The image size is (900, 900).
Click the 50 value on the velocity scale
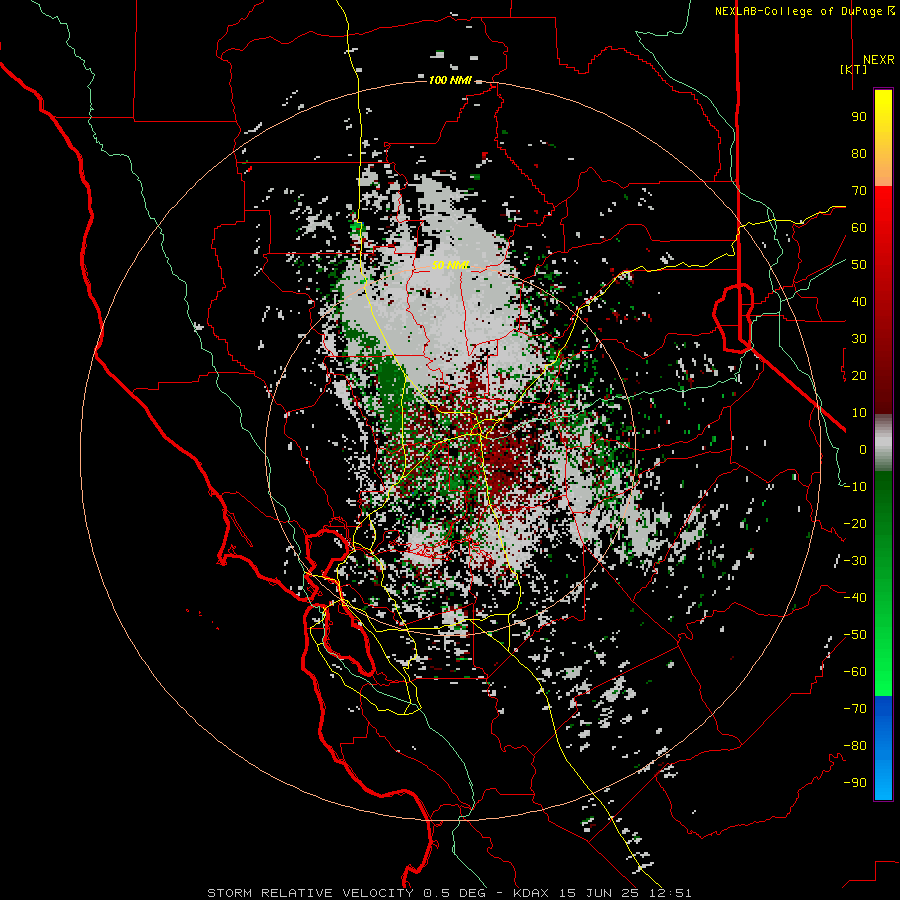[859, 265]
